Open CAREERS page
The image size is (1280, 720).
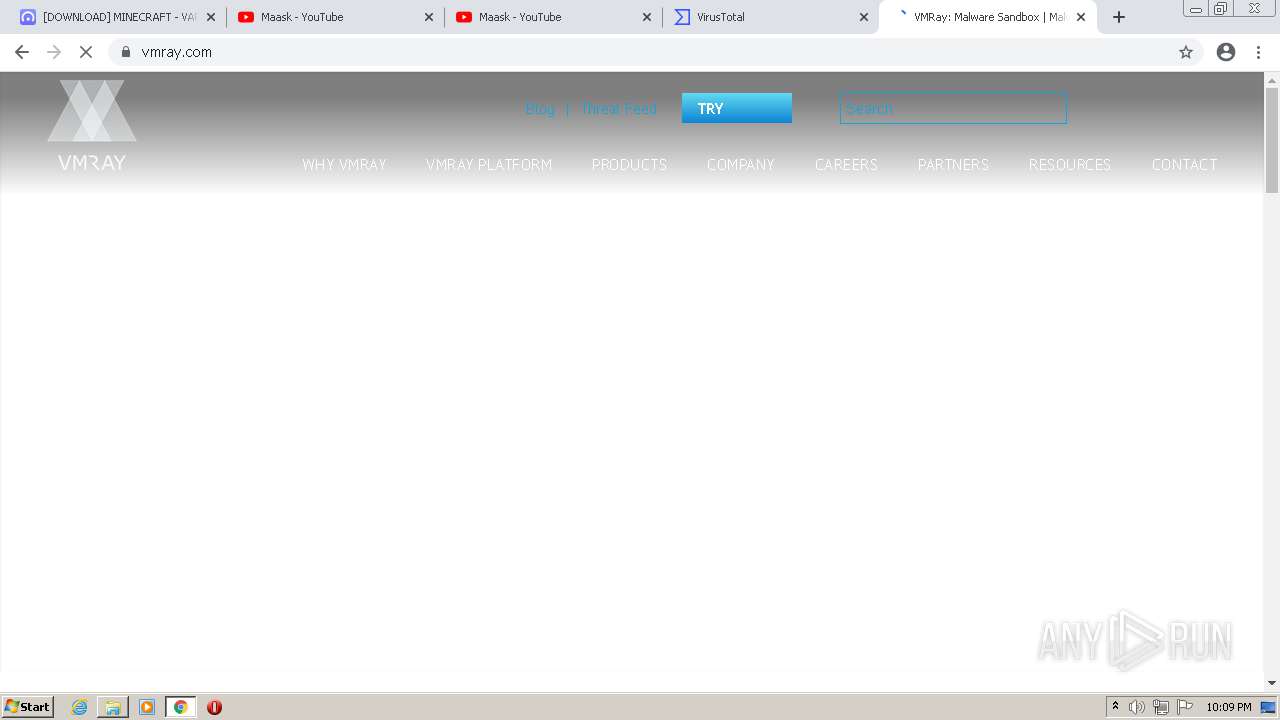tap(846, 165)
